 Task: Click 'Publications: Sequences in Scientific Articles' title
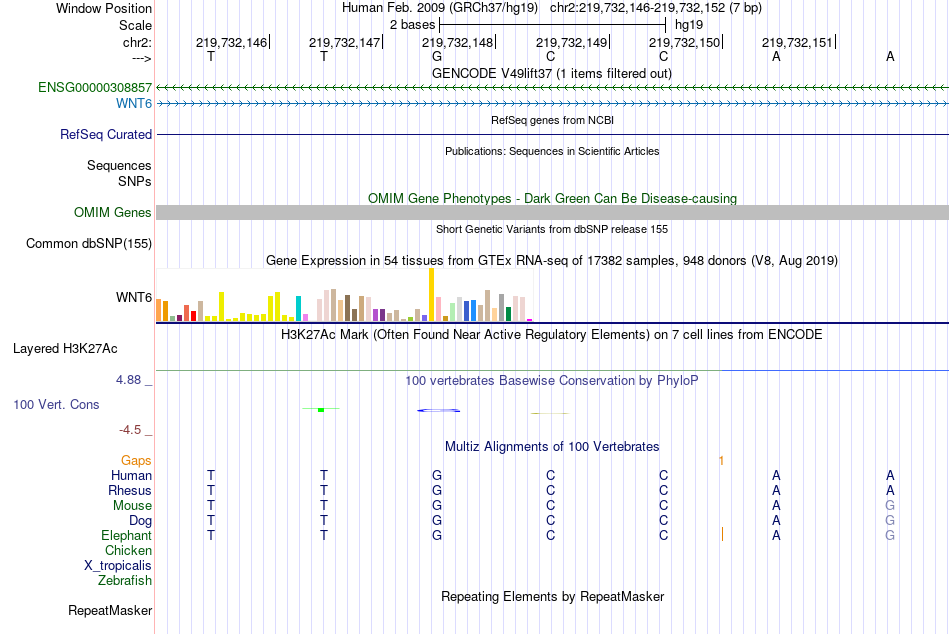[552, 152]
